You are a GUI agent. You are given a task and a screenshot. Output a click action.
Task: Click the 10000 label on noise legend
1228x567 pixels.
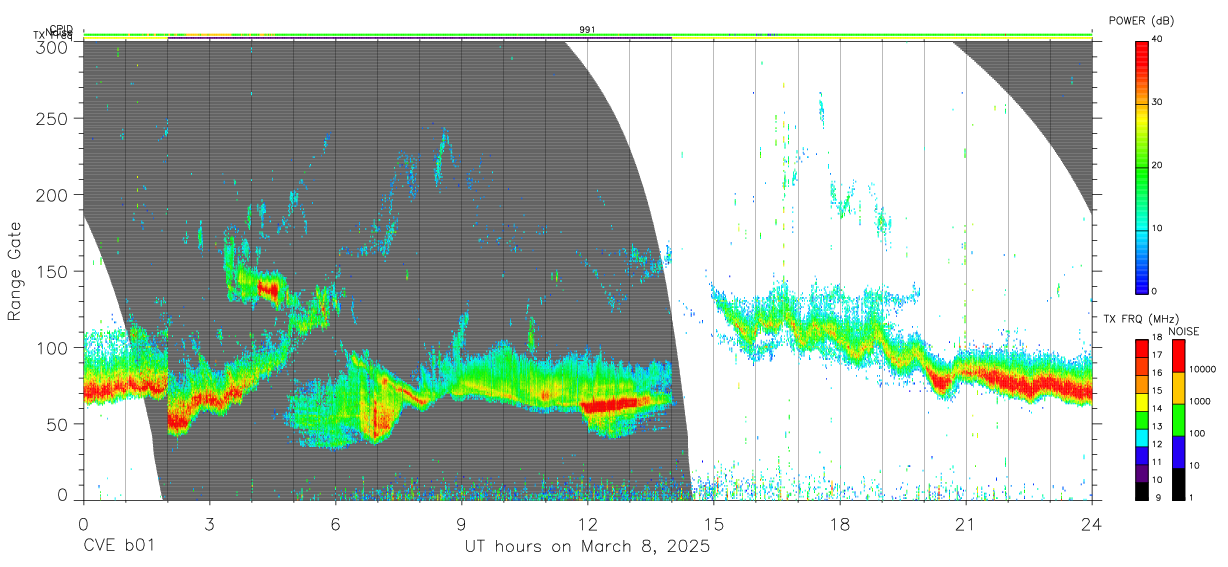click(x=1202, y=369)
